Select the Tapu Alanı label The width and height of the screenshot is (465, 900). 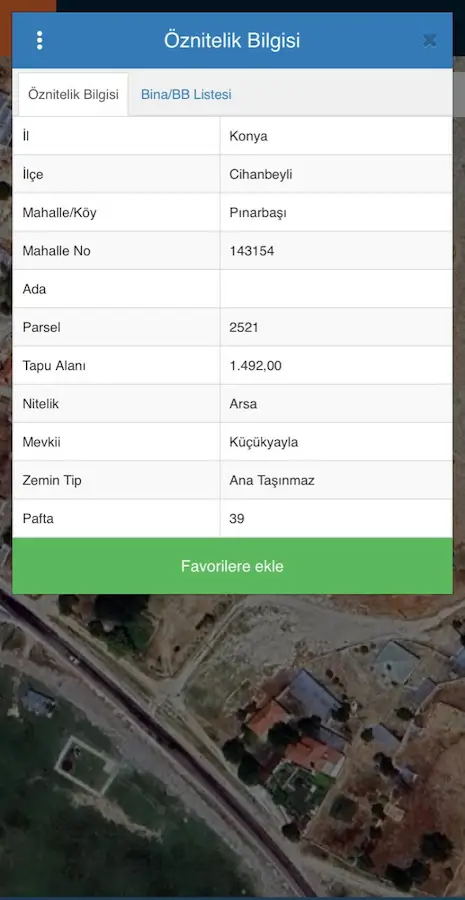pos(54,366)
